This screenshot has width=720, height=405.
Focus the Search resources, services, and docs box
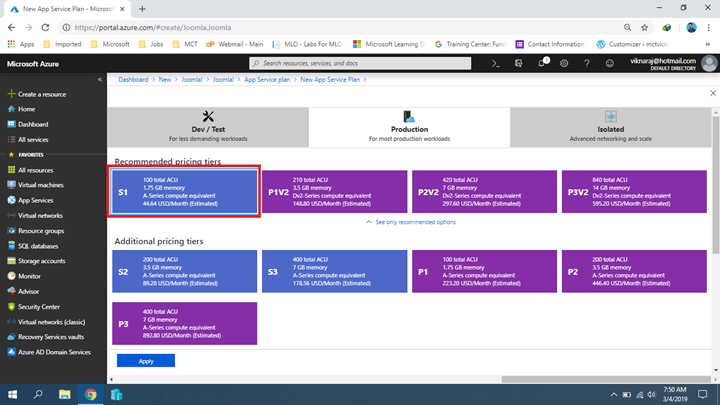click(x=360, y=63)
